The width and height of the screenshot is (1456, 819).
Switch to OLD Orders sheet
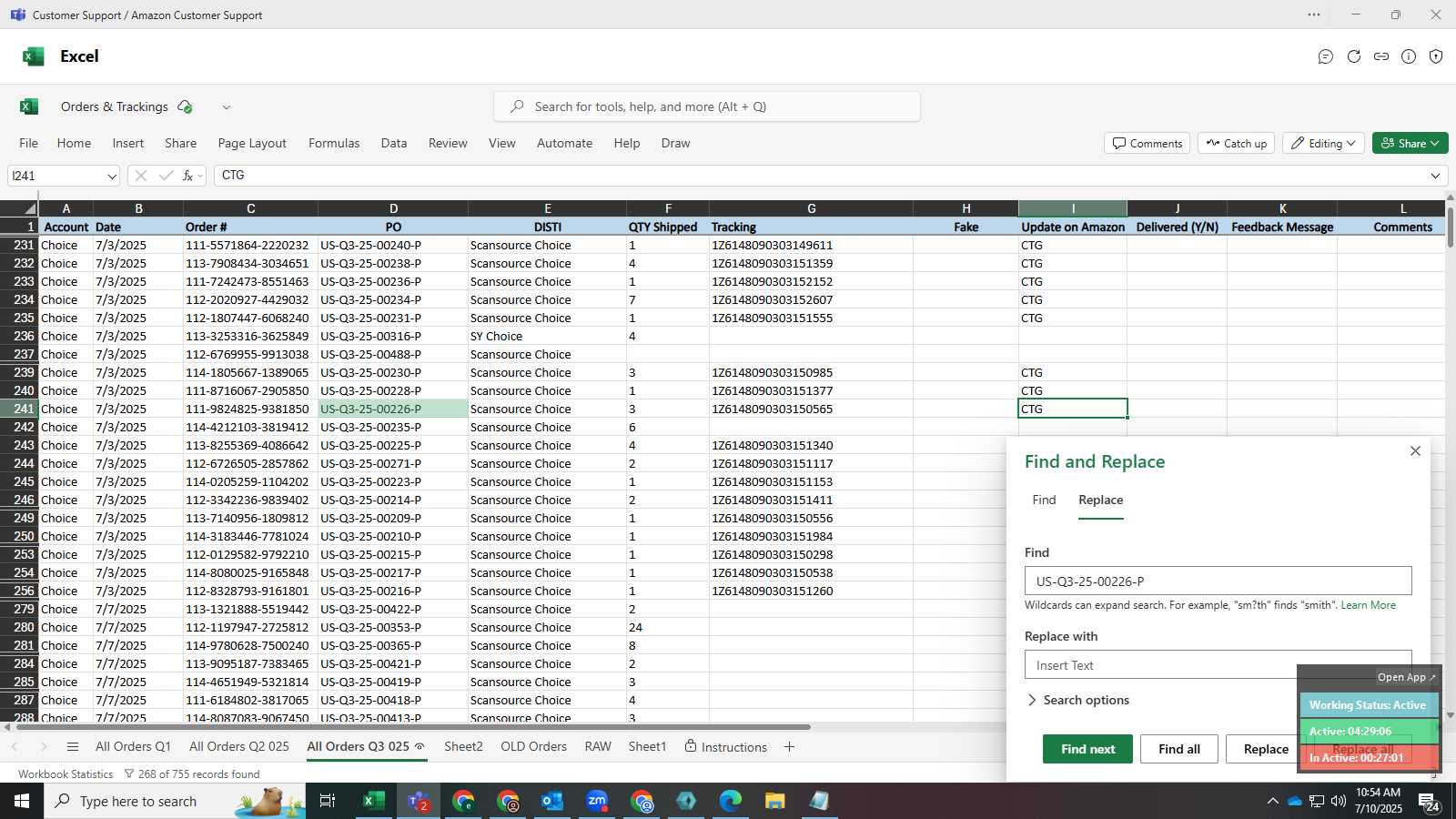(x=534, y=747)
